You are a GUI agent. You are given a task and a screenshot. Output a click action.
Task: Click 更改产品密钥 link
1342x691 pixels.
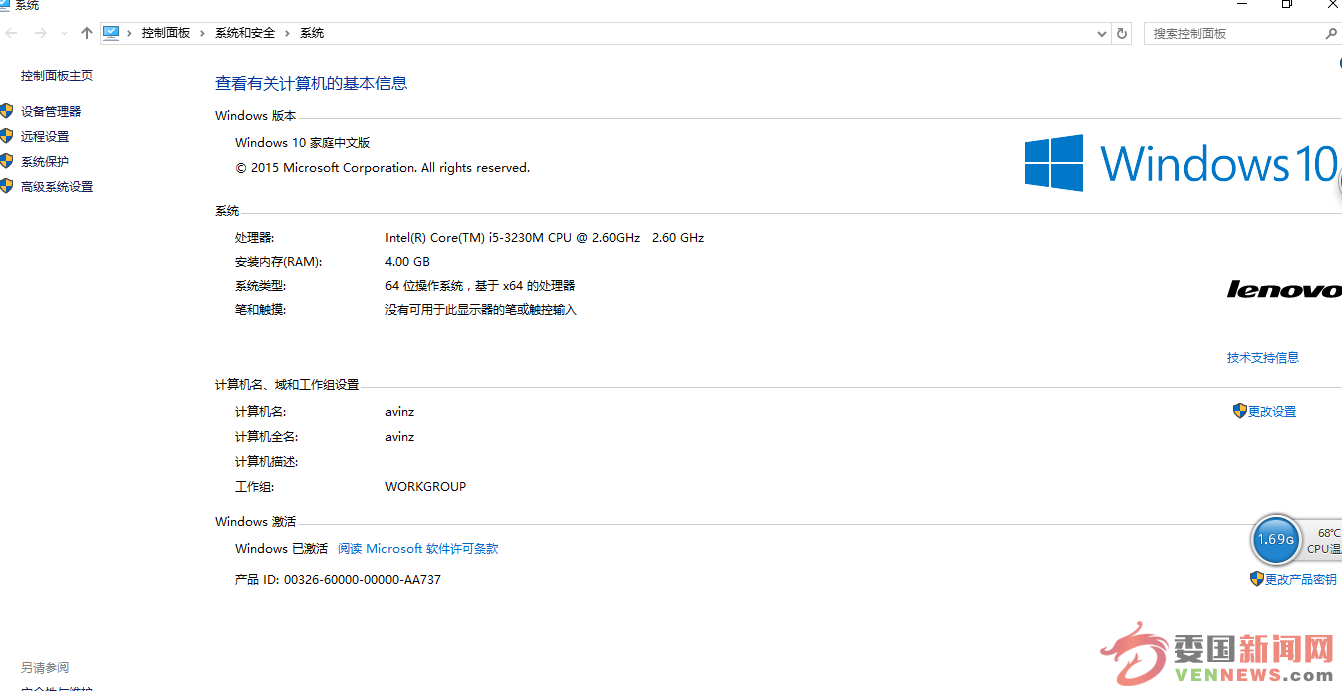click(x=1301, y=579)
